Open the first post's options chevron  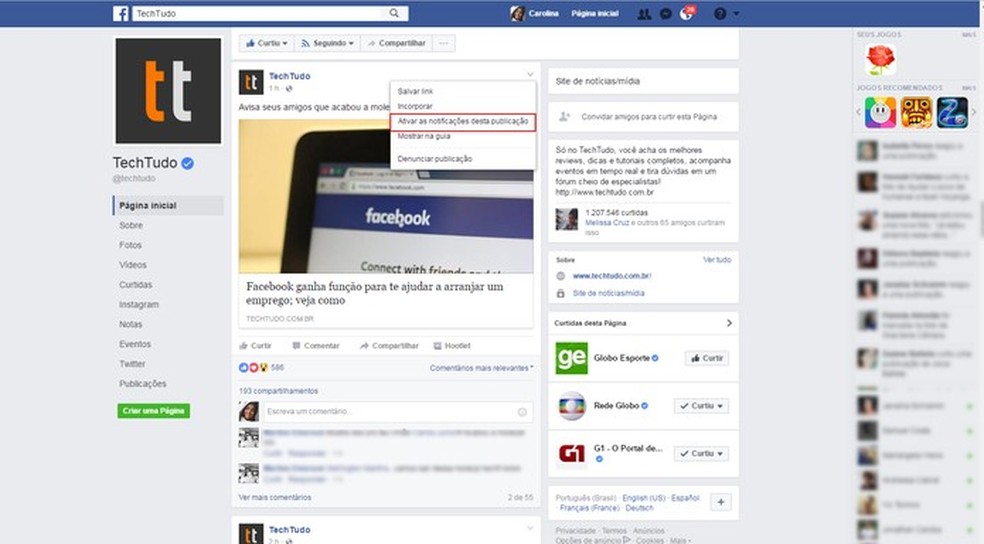click(x=530, y=75)
